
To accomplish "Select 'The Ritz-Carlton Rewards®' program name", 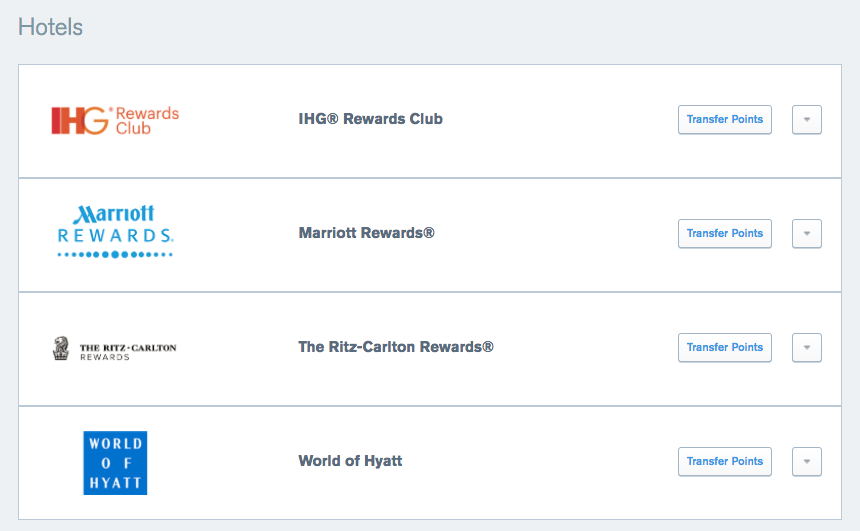I will click(x=396, y=347).
